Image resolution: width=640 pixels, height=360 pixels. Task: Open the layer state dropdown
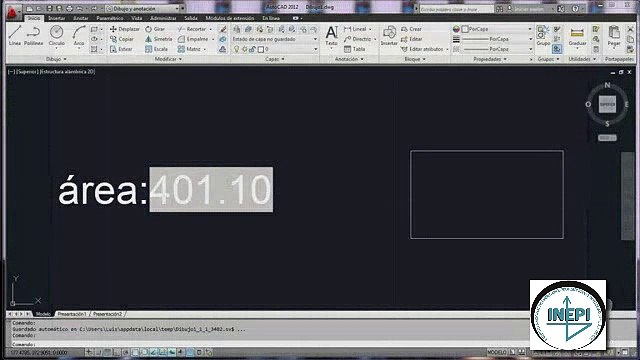(x=275, y=39)
